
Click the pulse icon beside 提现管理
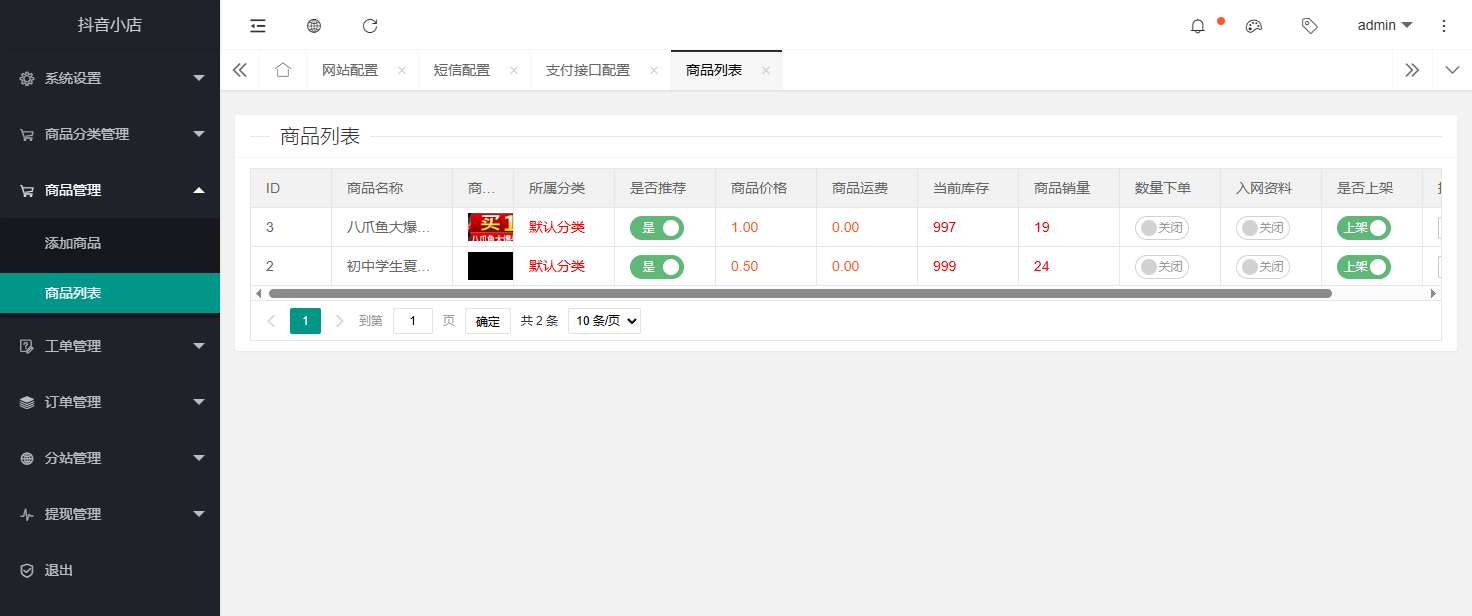pyautogui.click(x=27, y=514)
